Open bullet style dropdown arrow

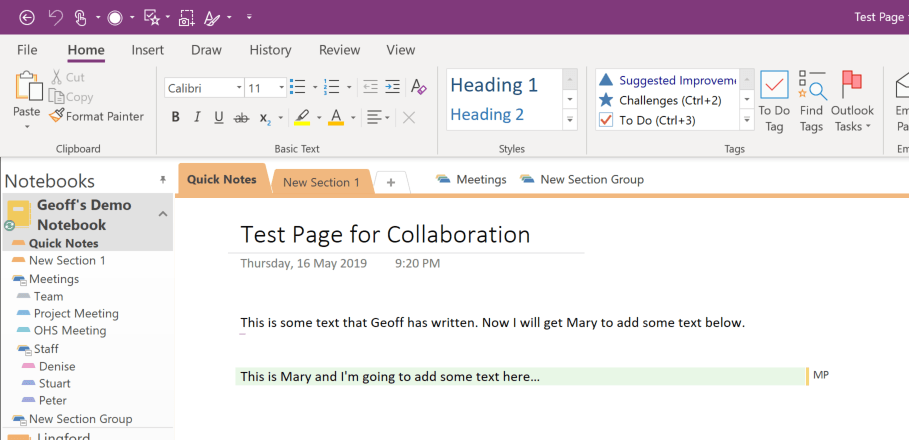pos(315,88)
